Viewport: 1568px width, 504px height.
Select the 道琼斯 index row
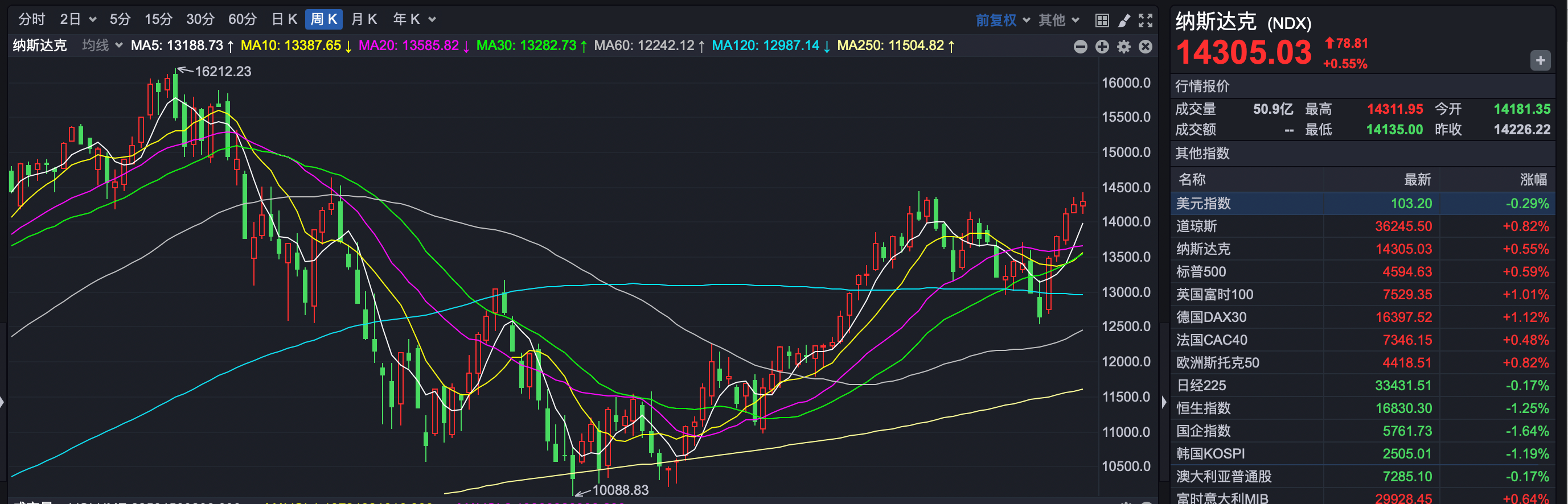tap(1362, 226)
